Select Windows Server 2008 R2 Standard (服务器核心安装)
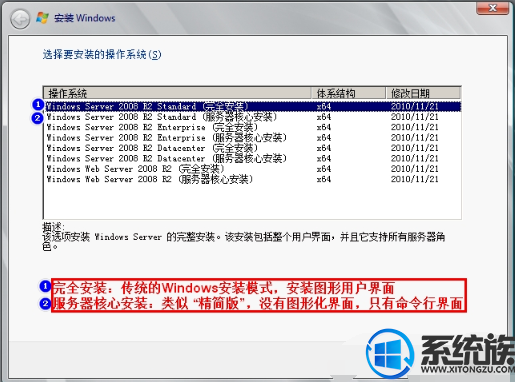The height and width of the screenshot is (382, 515). 253,117
